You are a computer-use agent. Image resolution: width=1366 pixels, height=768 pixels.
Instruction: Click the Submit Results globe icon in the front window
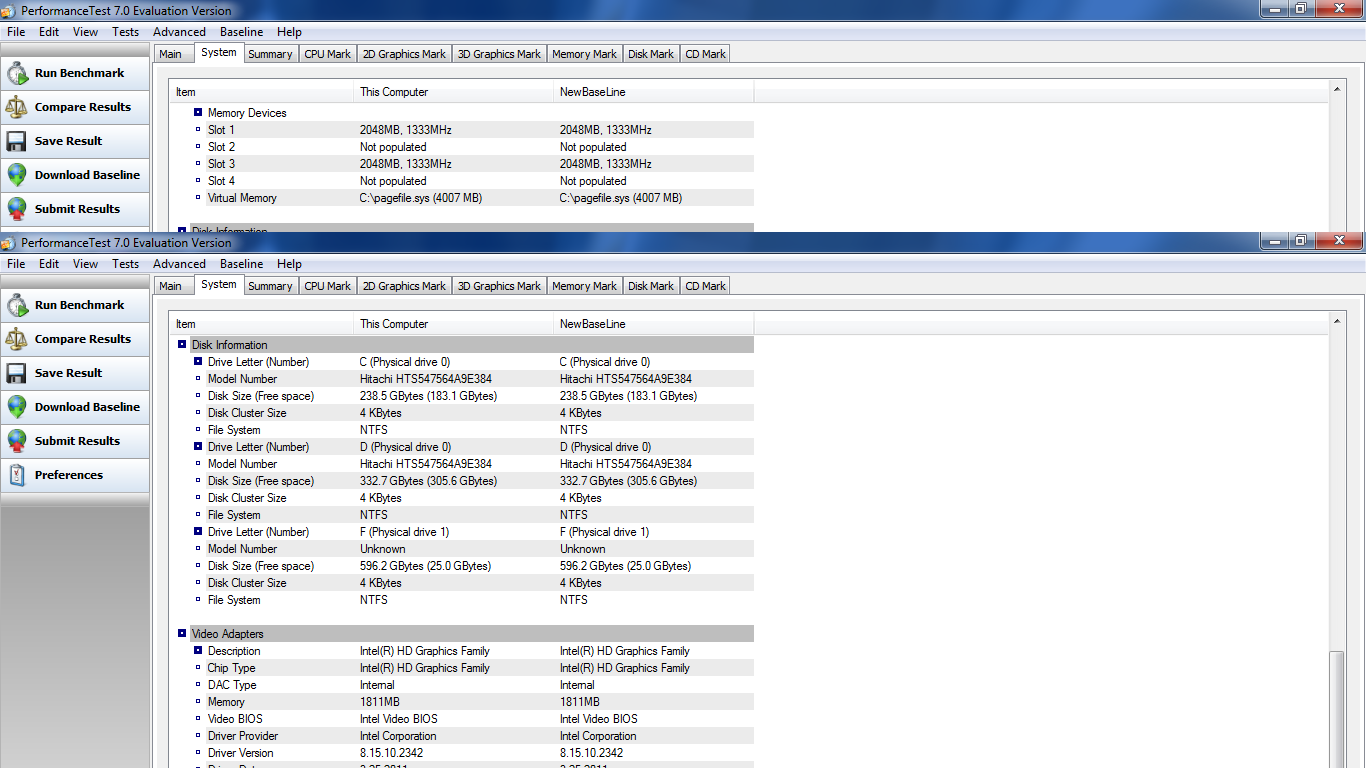coord(17,441)
